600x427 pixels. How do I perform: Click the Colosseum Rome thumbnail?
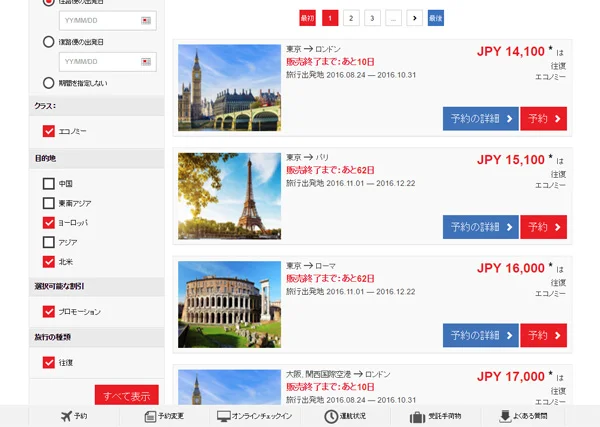(x=229, y=304)
